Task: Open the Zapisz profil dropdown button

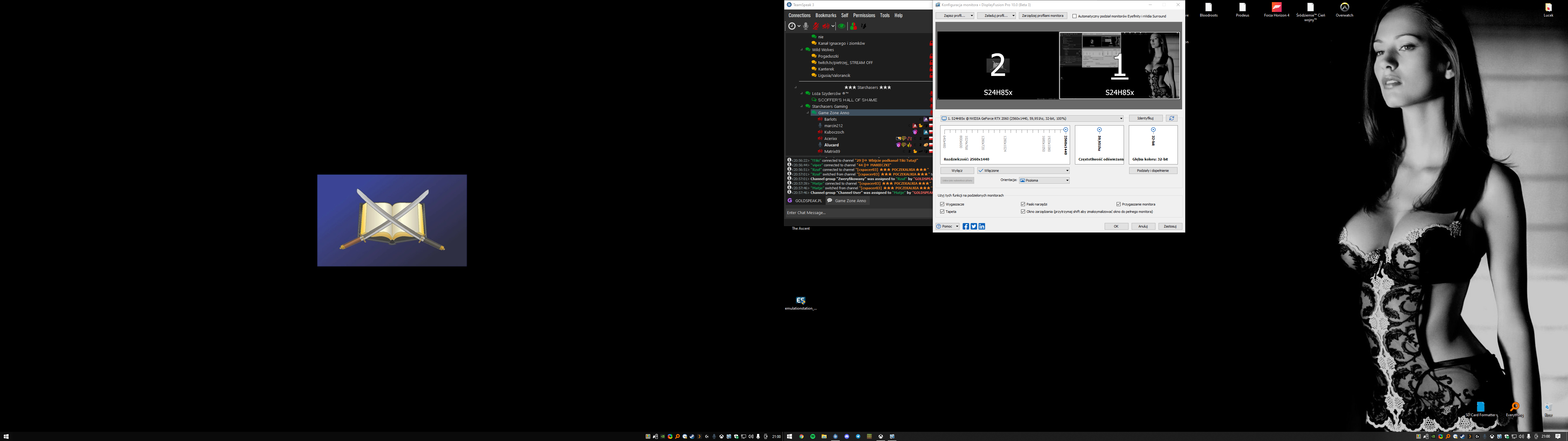Action: point(955,16)
